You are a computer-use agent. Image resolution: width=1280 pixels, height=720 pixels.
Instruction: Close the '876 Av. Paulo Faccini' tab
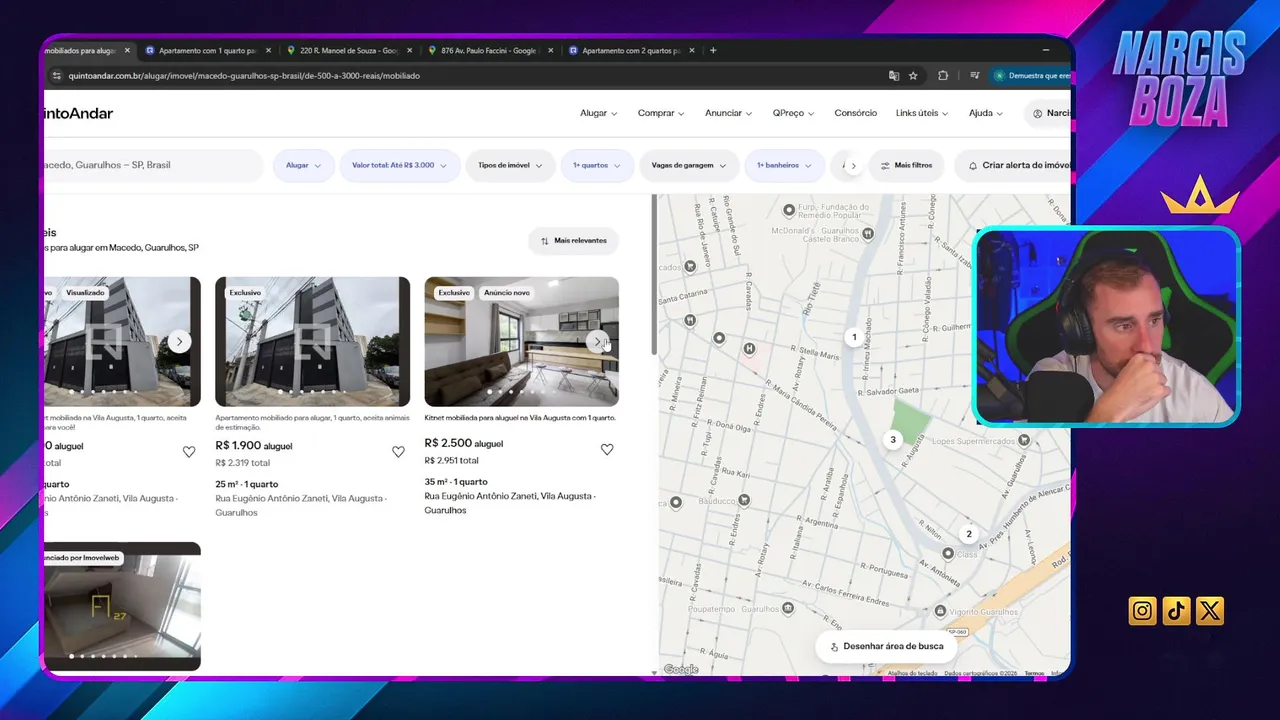coord(551,50)
